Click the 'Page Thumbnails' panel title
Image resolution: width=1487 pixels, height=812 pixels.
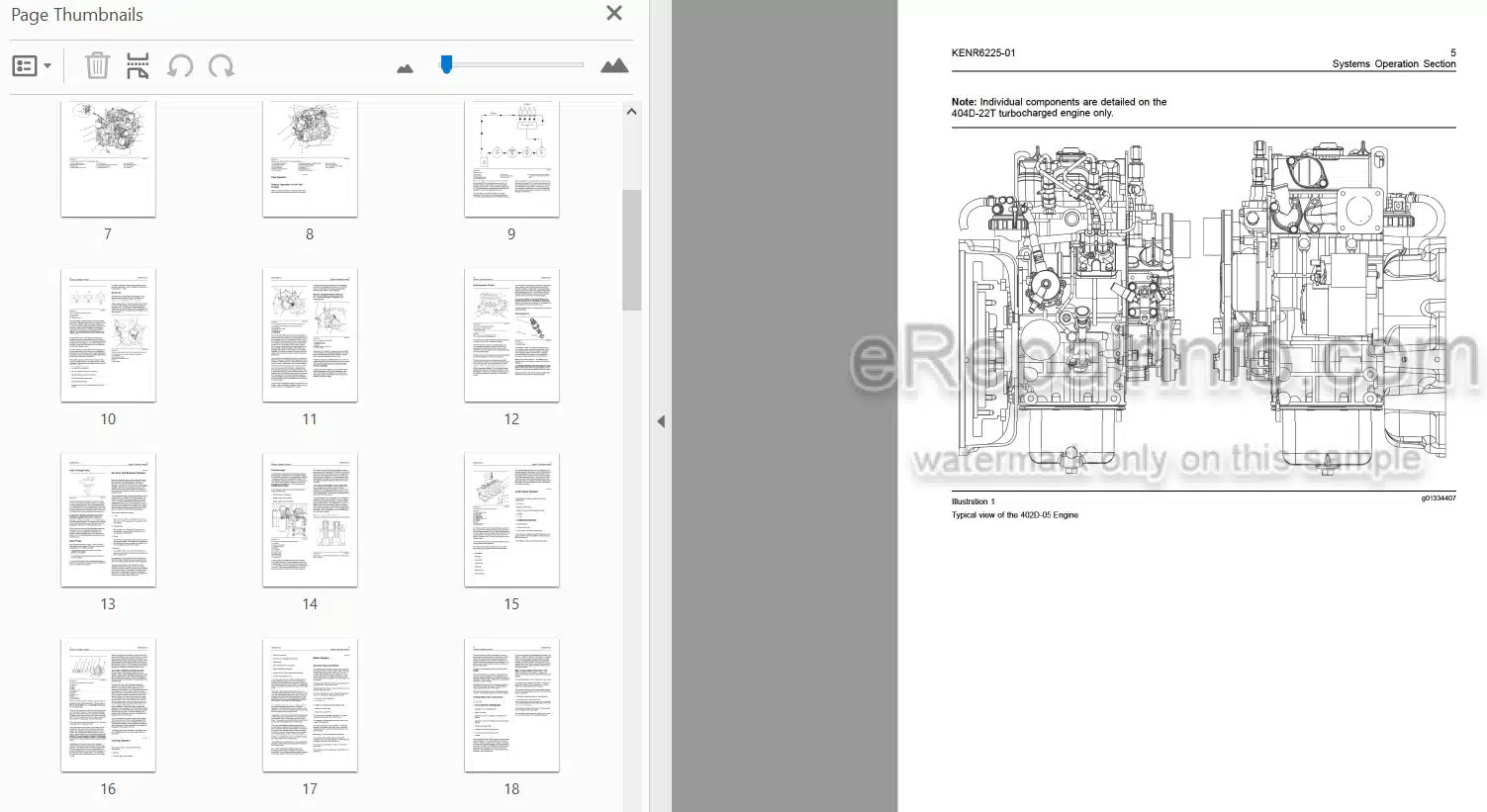click(x=77, y=15)
